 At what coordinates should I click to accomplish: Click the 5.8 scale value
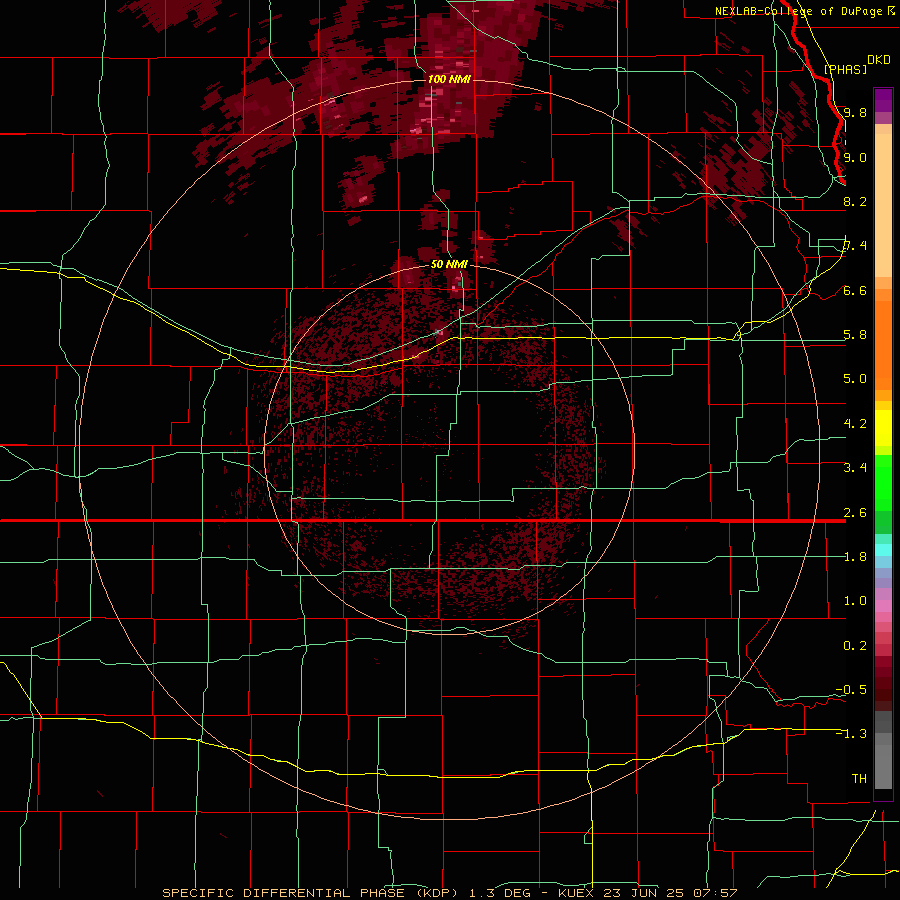coord(855,335)
